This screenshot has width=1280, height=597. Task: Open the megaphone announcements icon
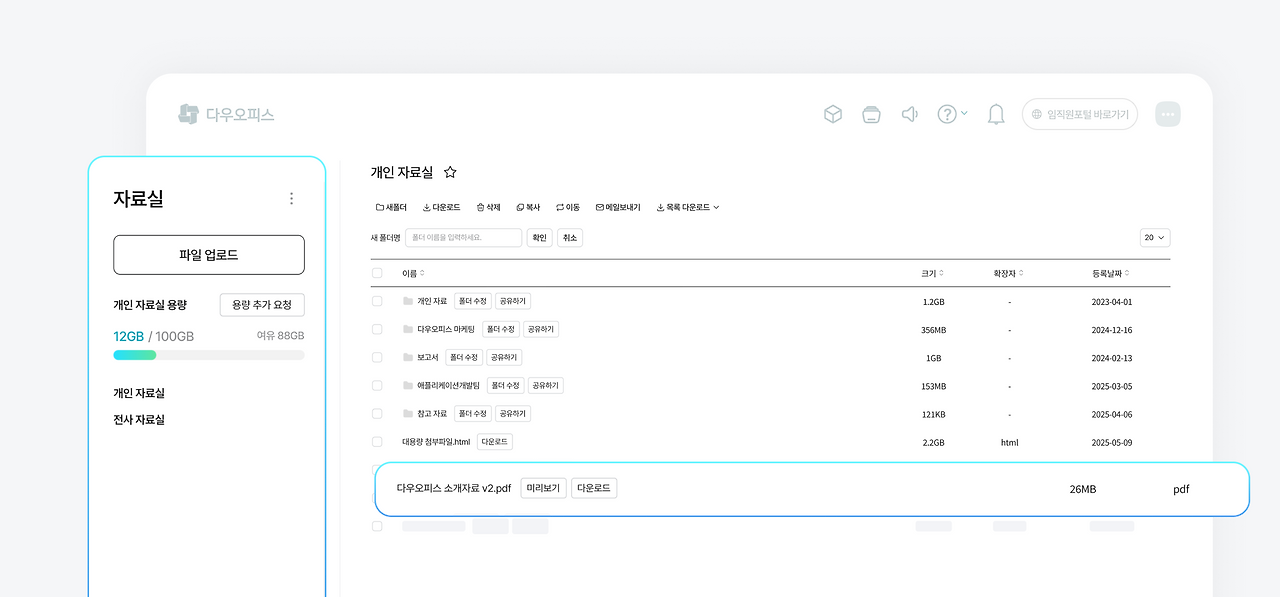(x=910, y=114)
